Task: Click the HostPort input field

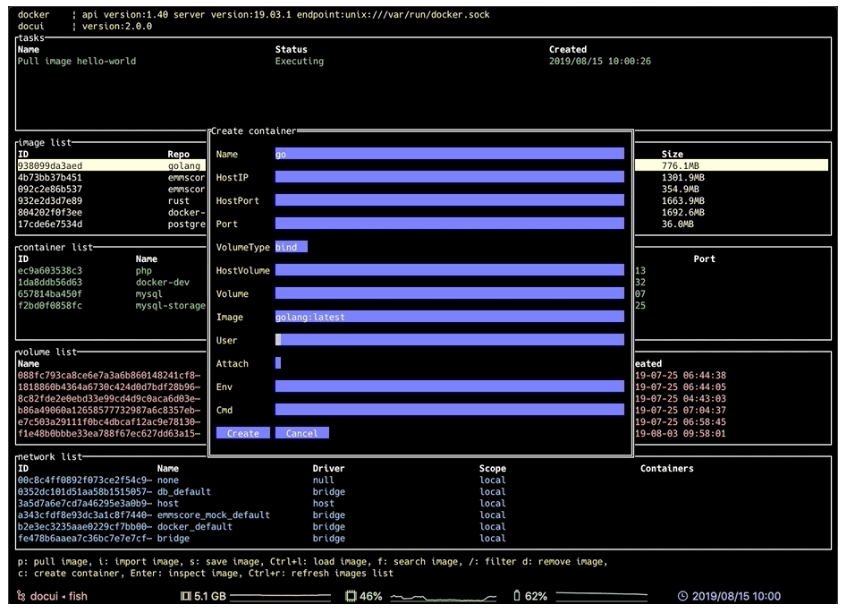Action: [x=449, y=200]
